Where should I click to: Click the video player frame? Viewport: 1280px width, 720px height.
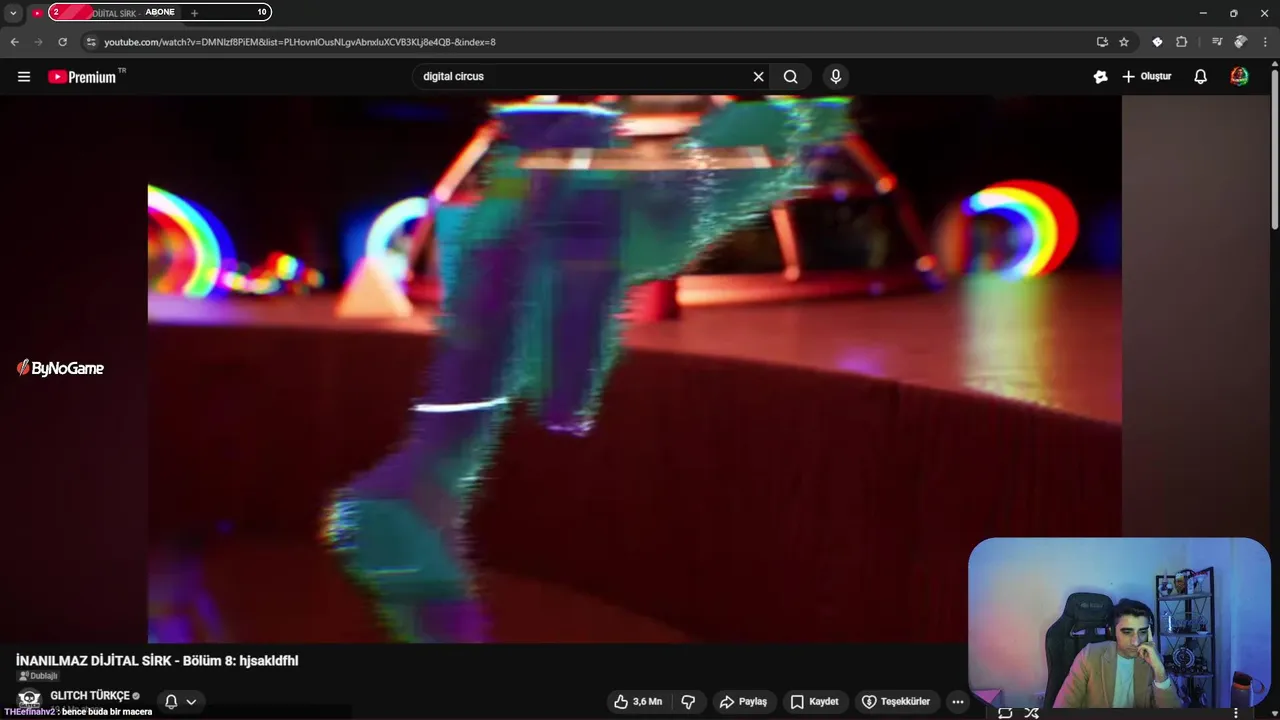634,369
